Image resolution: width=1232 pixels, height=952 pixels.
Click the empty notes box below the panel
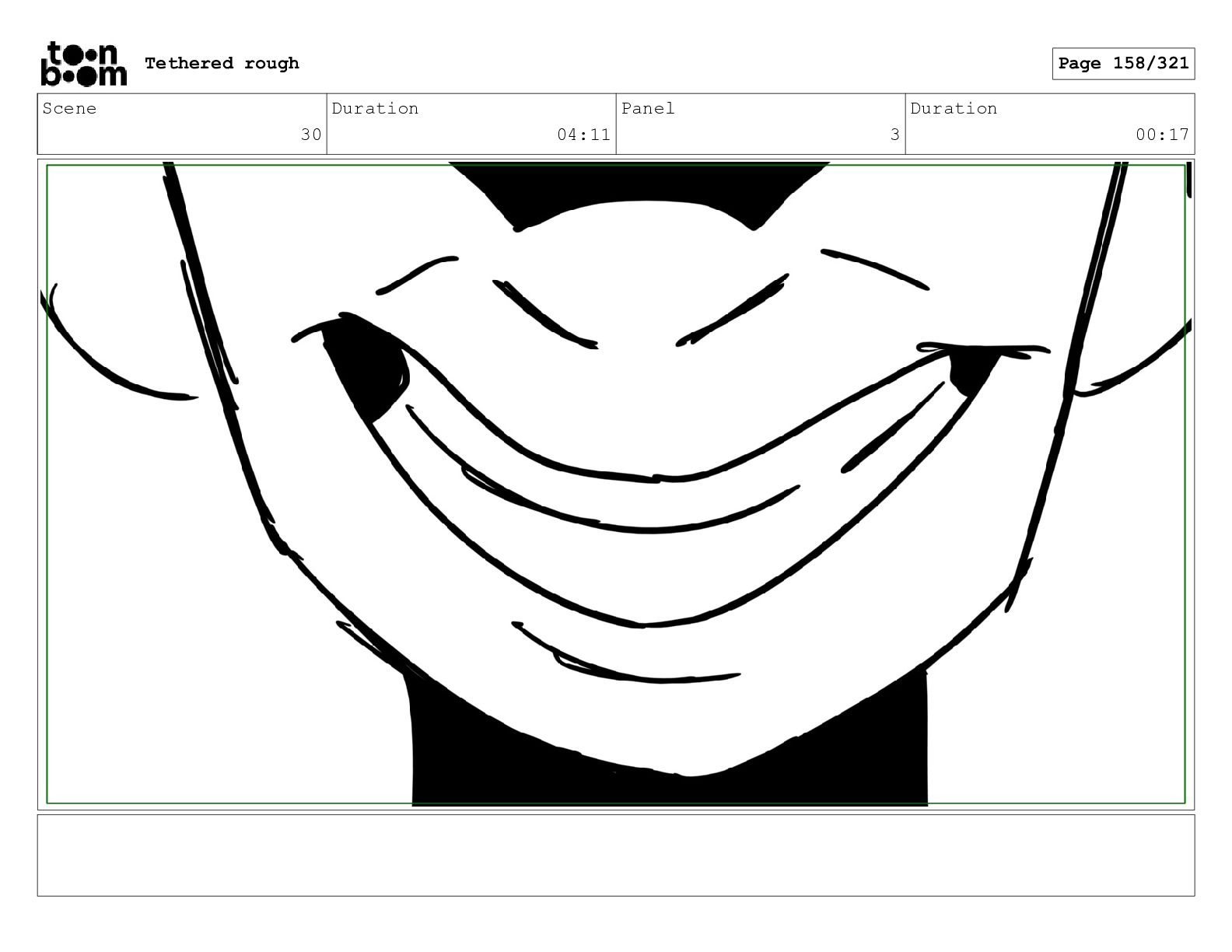616,855
